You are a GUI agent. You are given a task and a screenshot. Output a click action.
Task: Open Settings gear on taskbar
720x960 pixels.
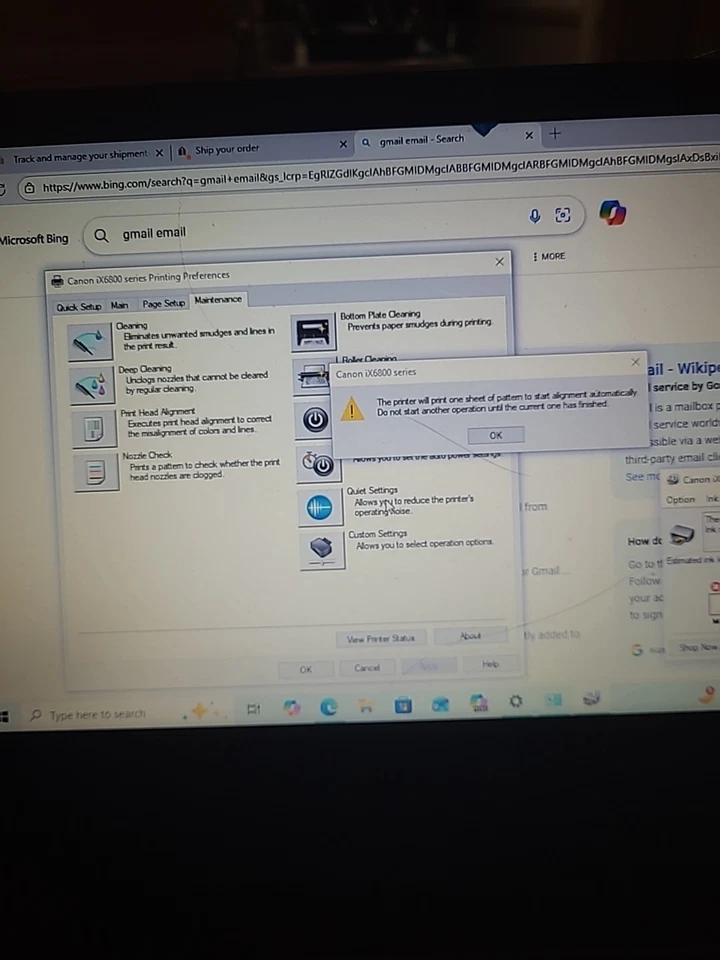click(516, 700)
